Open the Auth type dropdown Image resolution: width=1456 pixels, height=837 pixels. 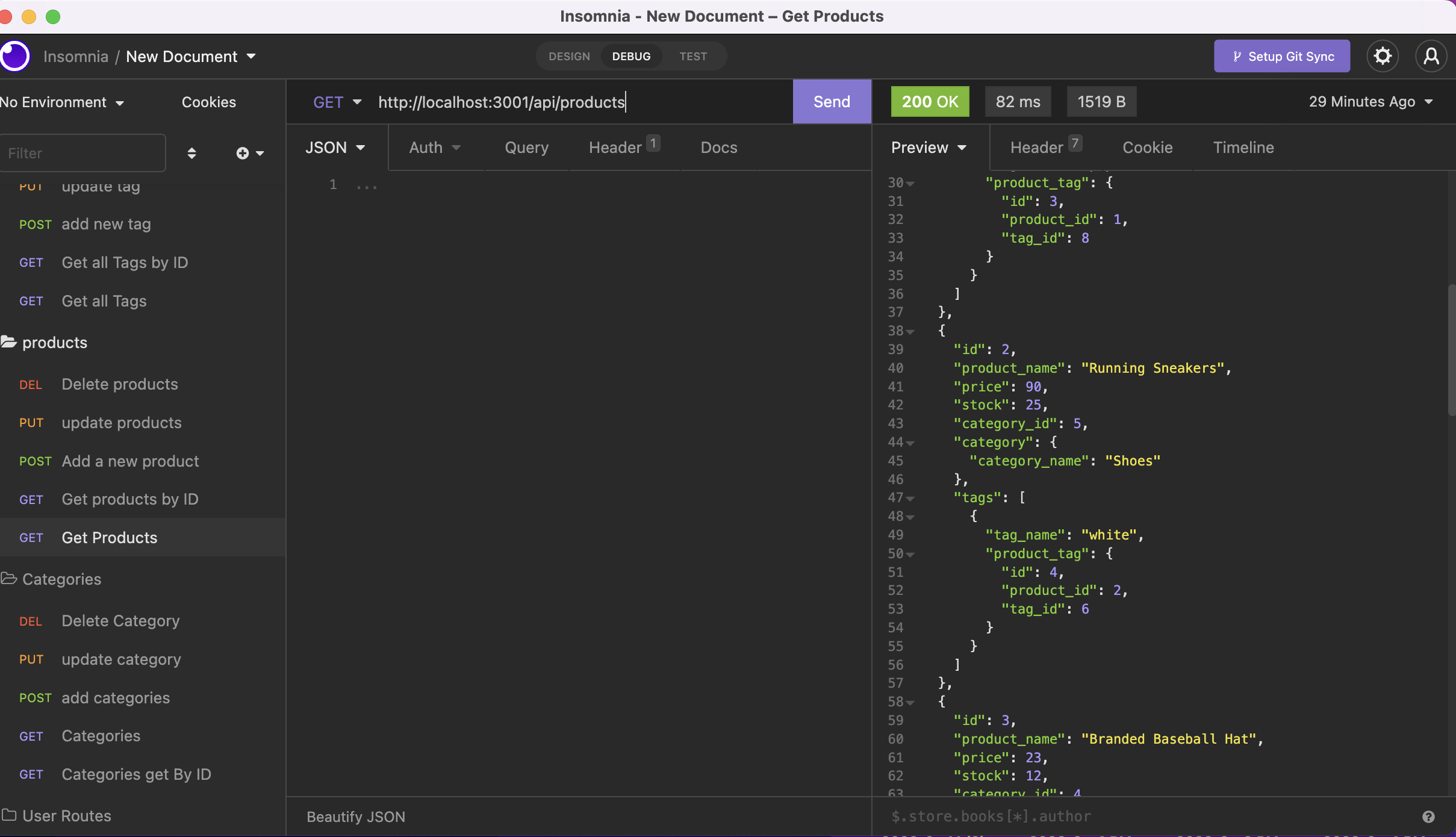point(435,148)
